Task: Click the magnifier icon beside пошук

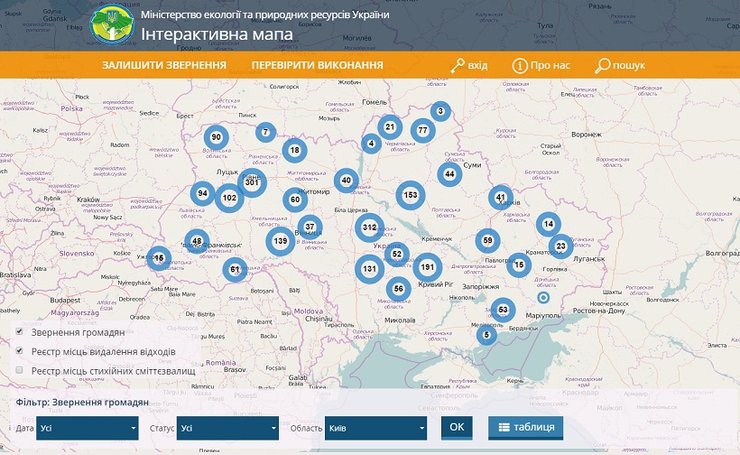Action: tap(603, 66)
